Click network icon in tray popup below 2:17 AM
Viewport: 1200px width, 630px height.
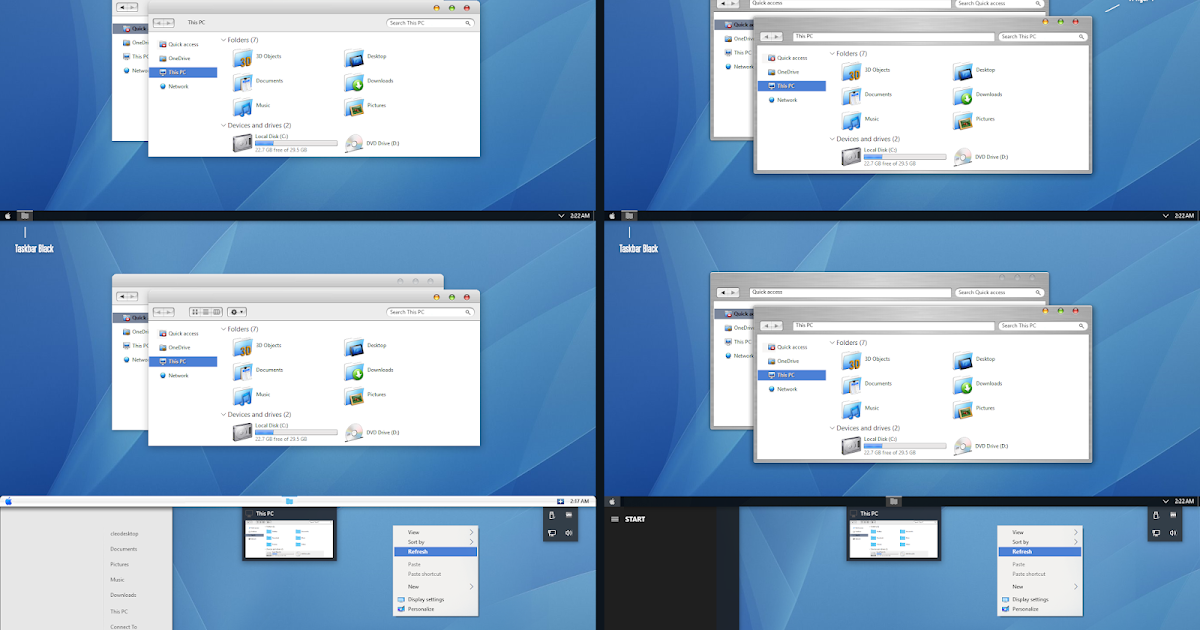point(551,533)
